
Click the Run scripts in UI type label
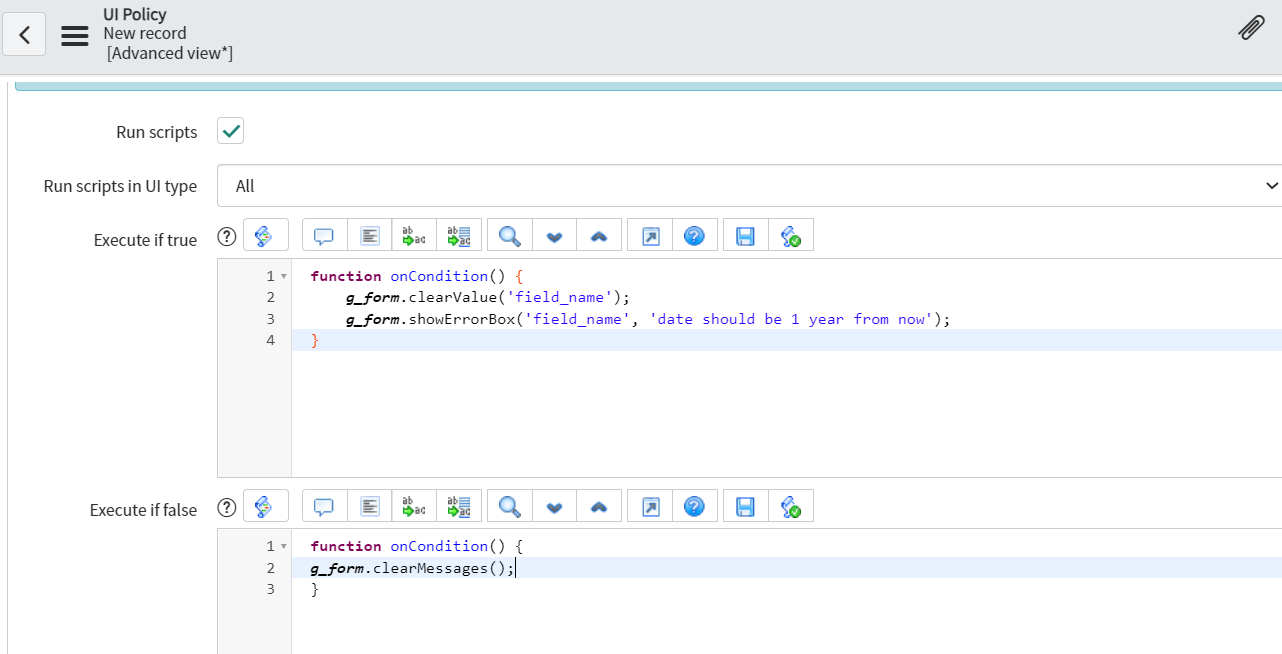[x=120, y=186]
